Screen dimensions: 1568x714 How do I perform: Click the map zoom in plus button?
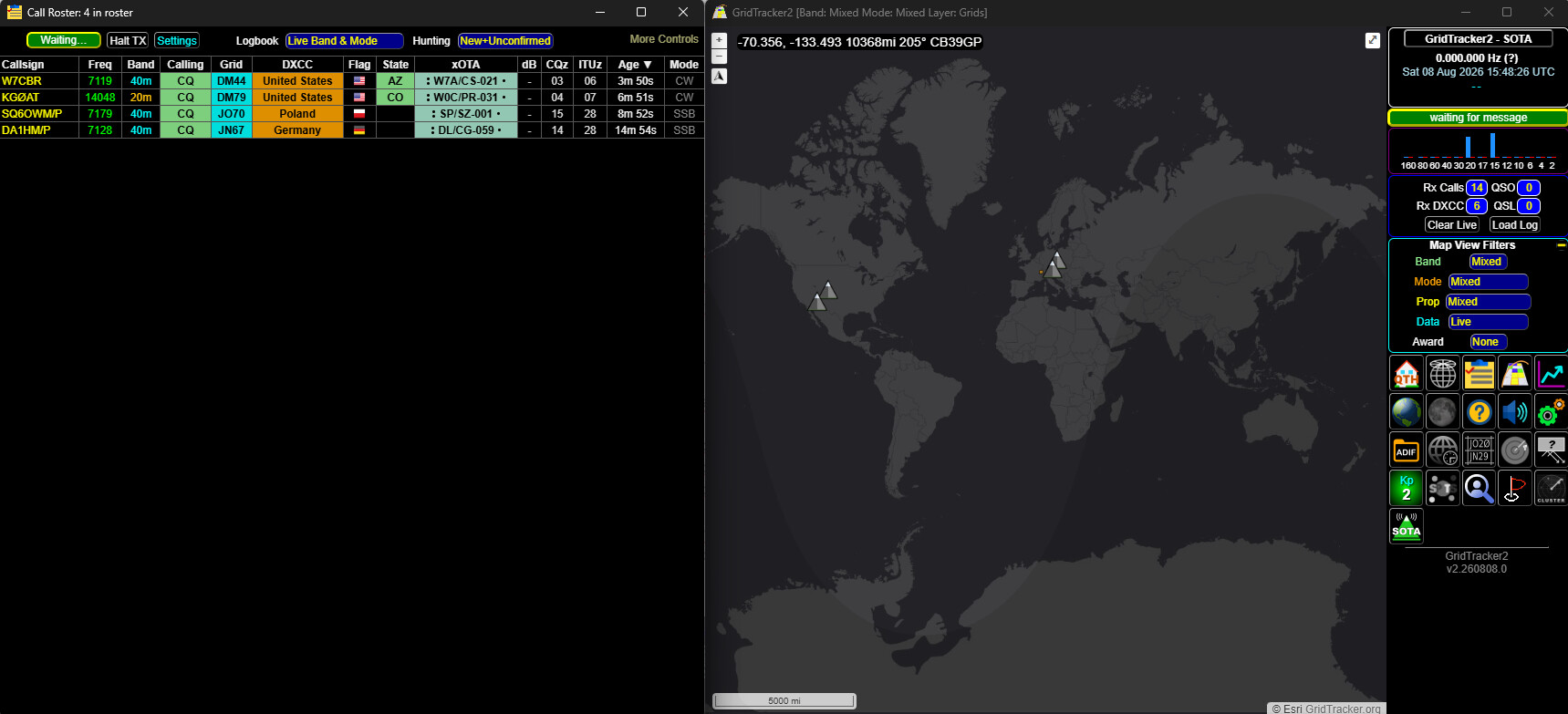pyautogui.click(x=720, y=40)
